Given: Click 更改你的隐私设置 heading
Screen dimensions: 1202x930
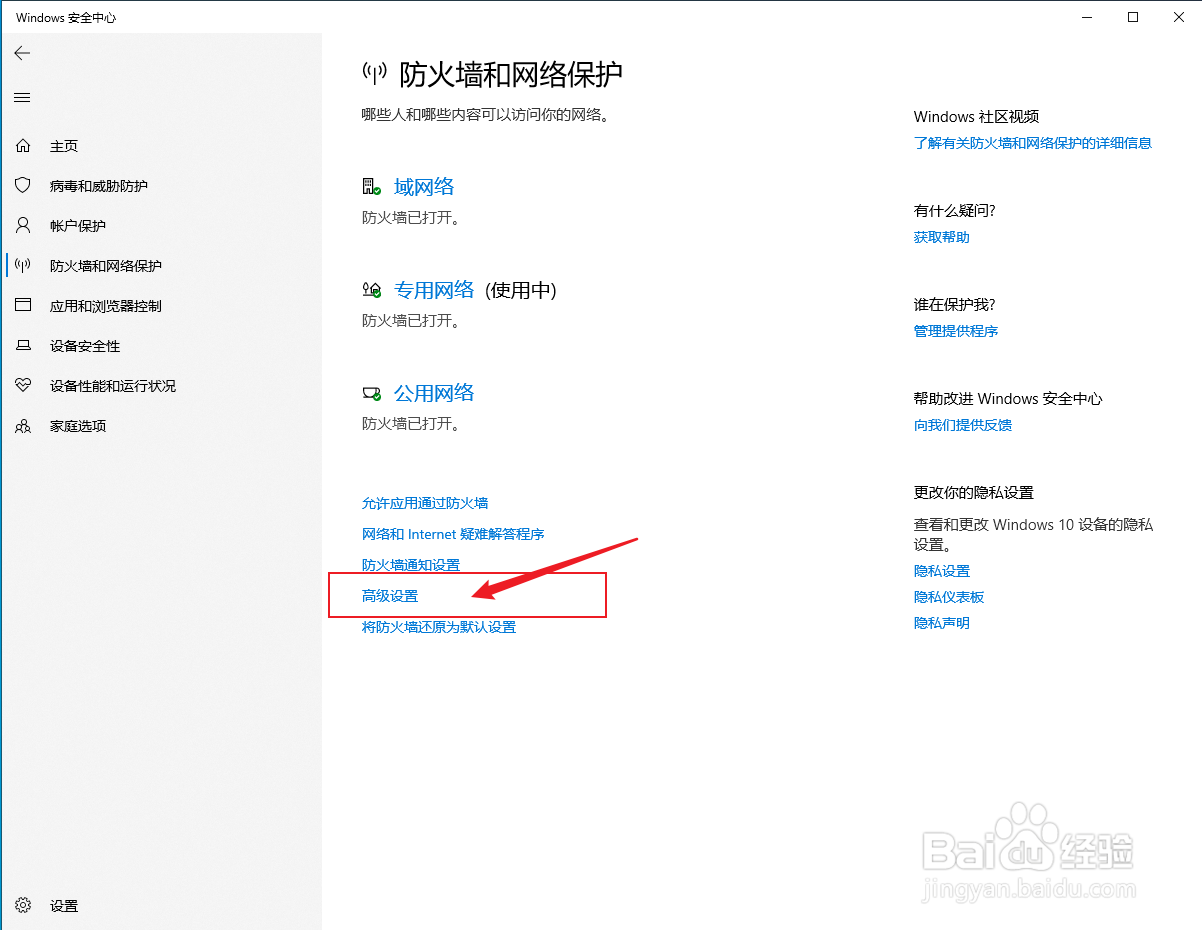Looking at the screenshot, I should click(x=974, y=493).
